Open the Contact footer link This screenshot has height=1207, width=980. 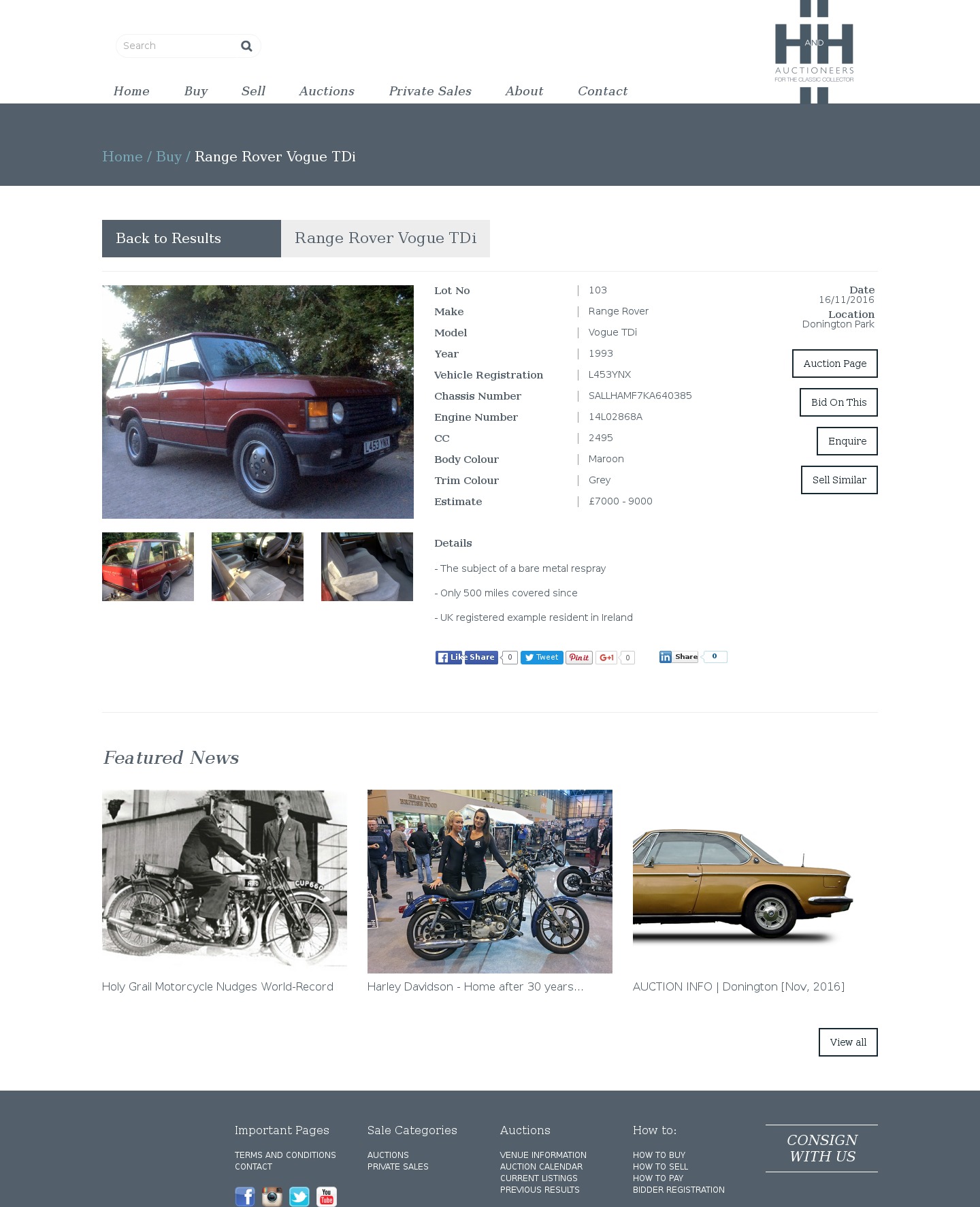pyautogui.click(x=253, y=1167)
